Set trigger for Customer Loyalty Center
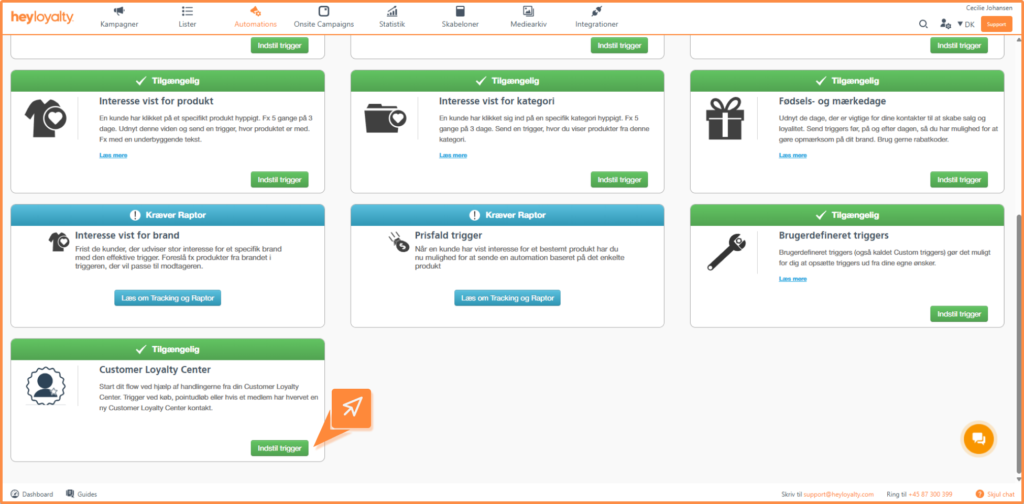Image resolution: width=1024 pixels, height=504 pixels. coord(279,448)
